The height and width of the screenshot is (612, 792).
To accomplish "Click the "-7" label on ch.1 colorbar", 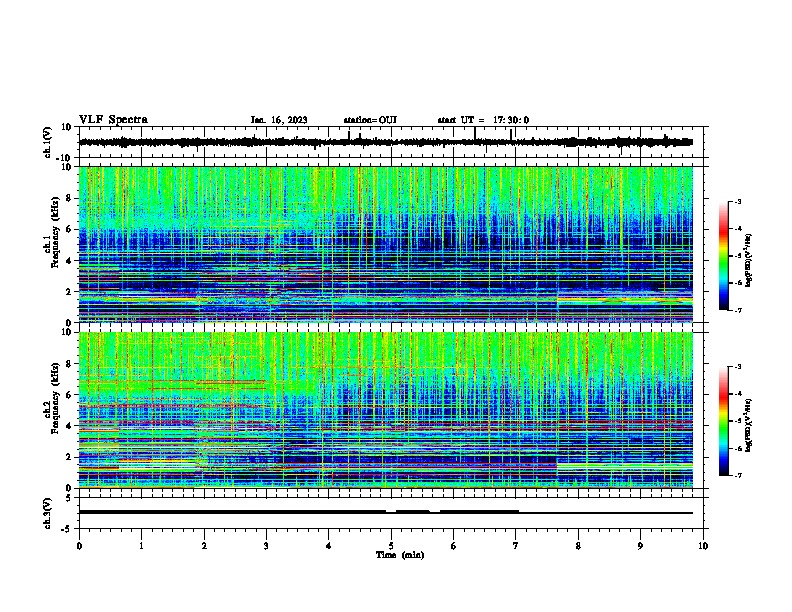I will 738,310.
